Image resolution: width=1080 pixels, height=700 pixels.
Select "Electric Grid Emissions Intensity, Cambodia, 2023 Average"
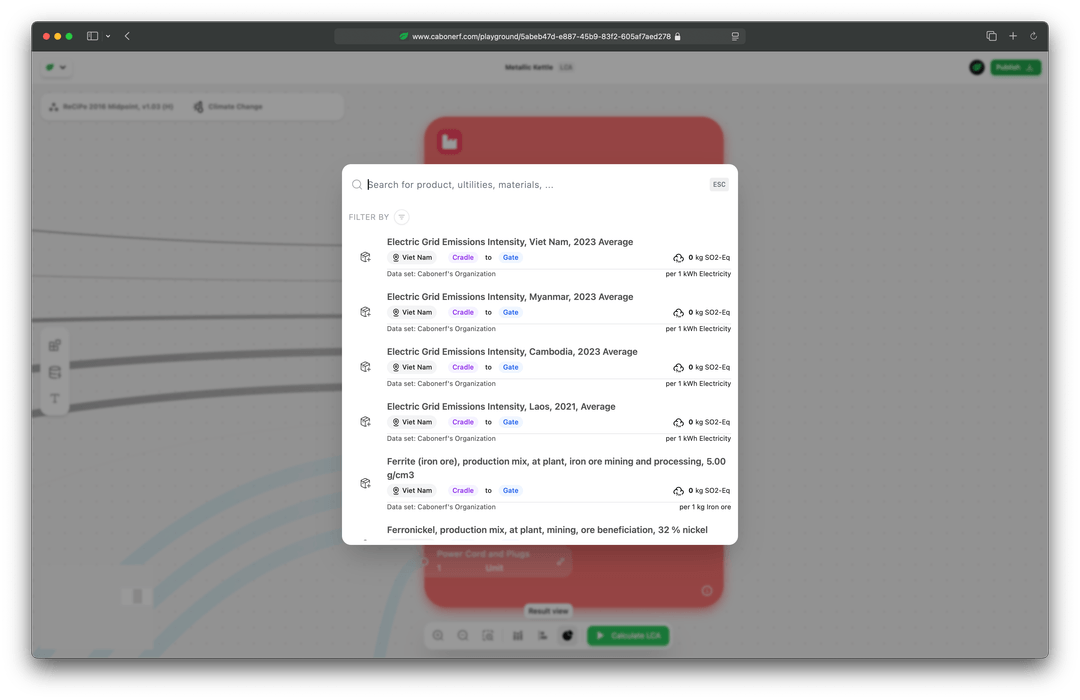pyautogui.click(x=512, y=351)
